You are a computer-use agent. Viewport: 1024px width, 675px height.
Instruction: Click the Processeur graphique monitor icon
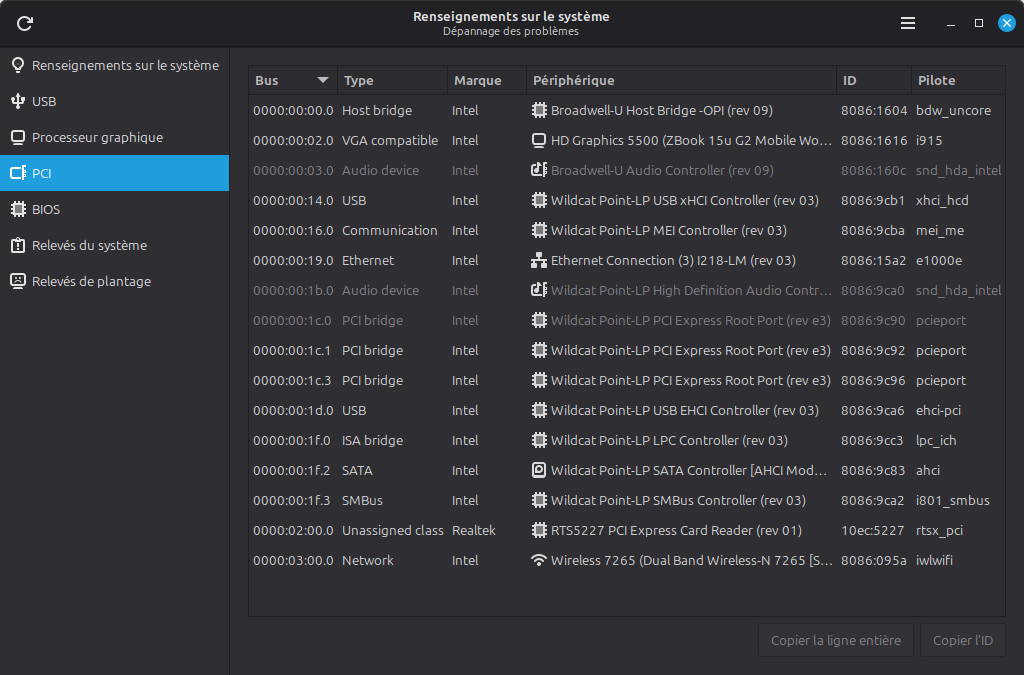(19, 137)
